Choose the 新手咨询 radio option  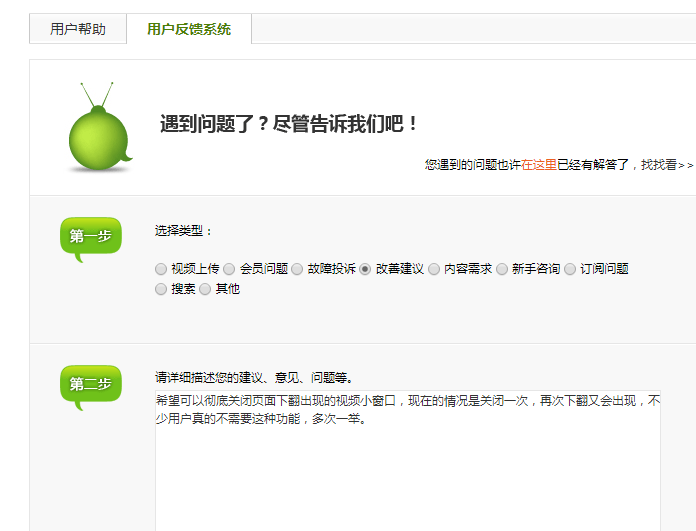click(502, 269)
